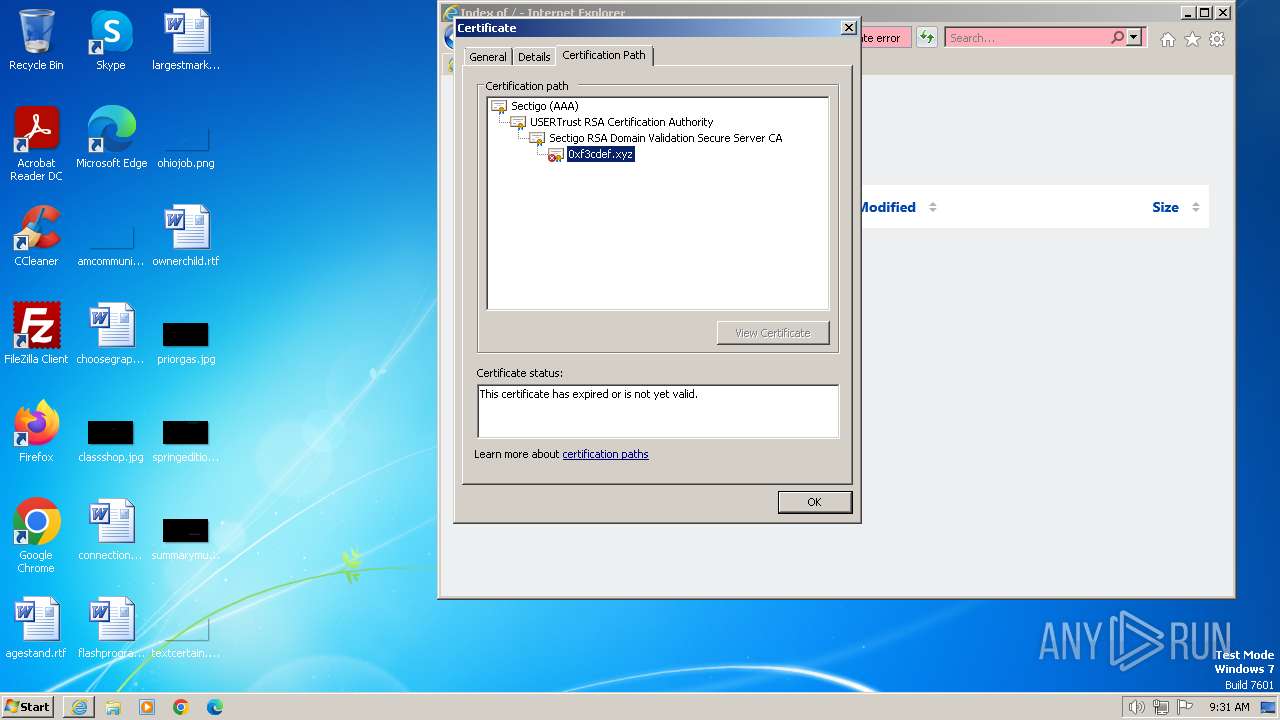
Task: Open the Windows Start menu
Action: (28, 706)
